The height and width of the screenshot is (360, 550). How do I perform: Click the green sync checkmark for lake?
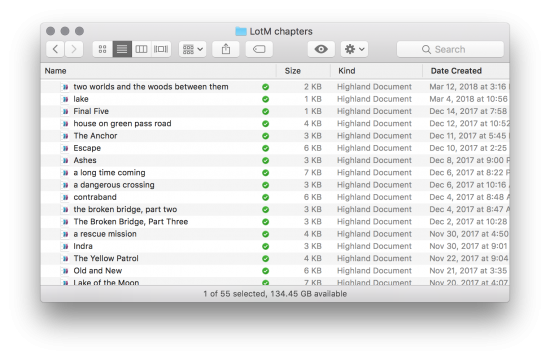(x=266, y=99)
